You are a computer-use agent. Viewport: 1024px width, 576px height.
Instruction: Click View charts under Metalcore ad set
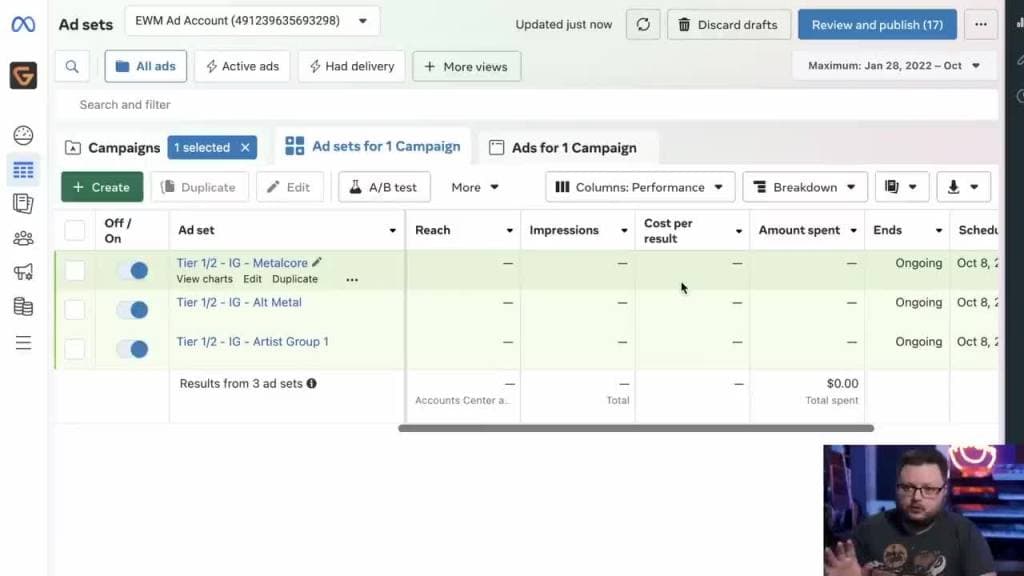(x=204, y=279)
